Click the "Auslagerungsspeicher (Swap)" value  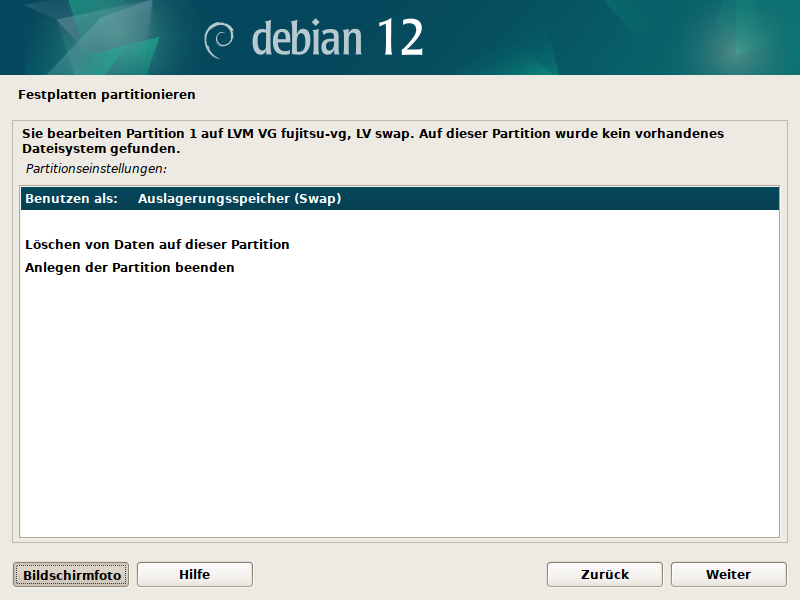239,199
